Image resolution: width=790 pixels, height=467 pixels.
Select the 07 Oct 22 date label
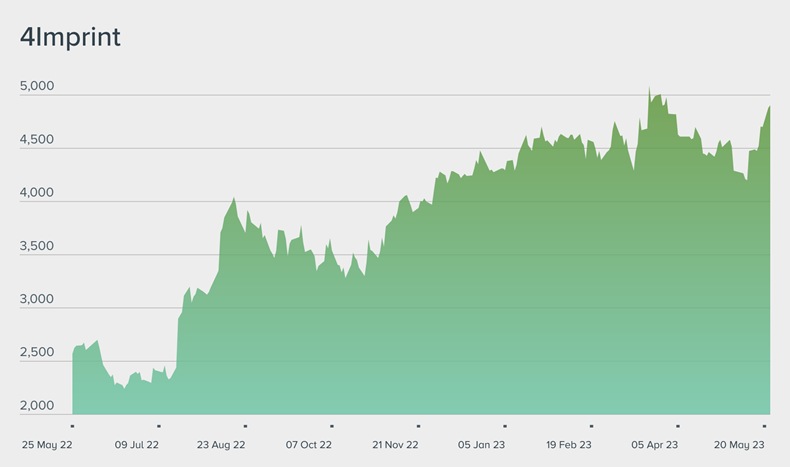[x=309, y=445]
